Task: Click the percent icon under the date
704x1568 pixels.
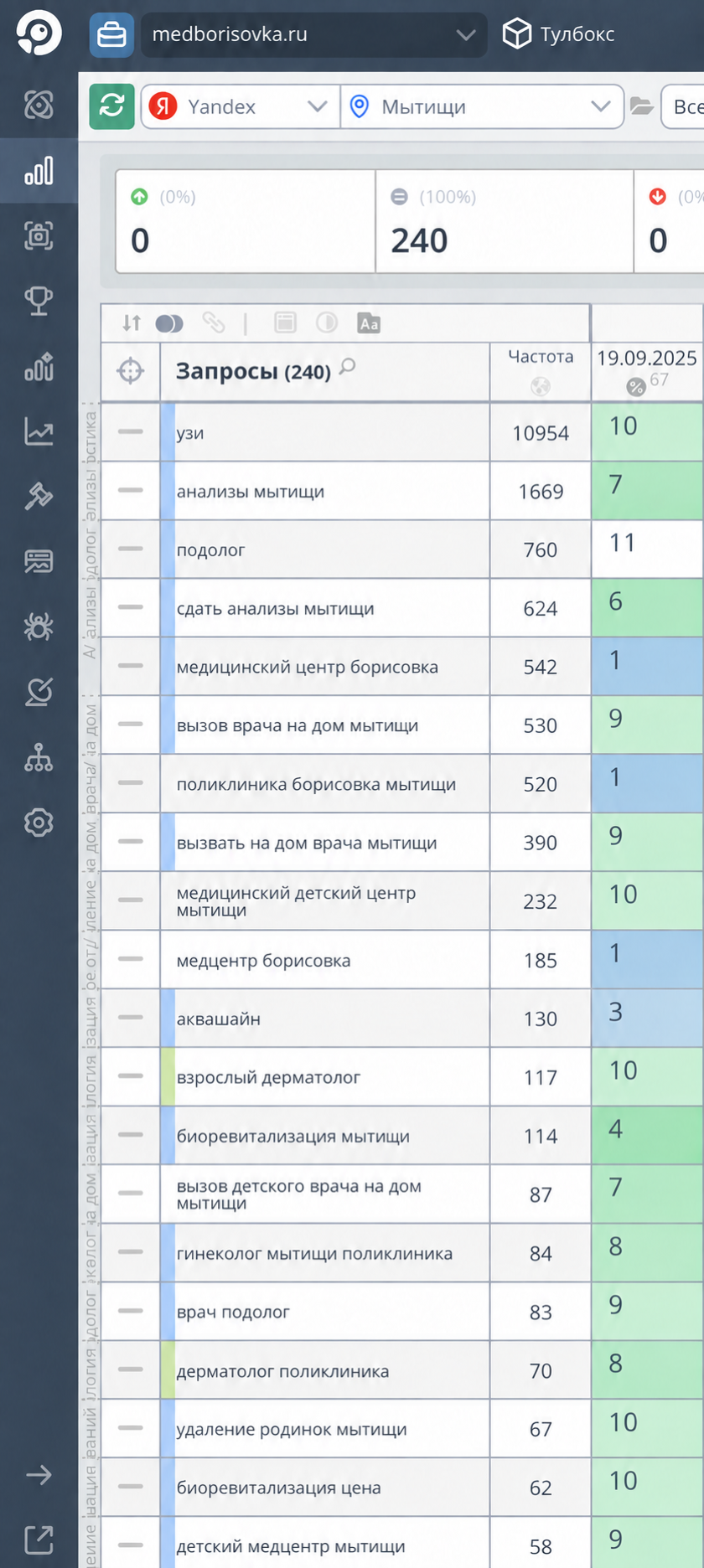Action: point(636,386)
